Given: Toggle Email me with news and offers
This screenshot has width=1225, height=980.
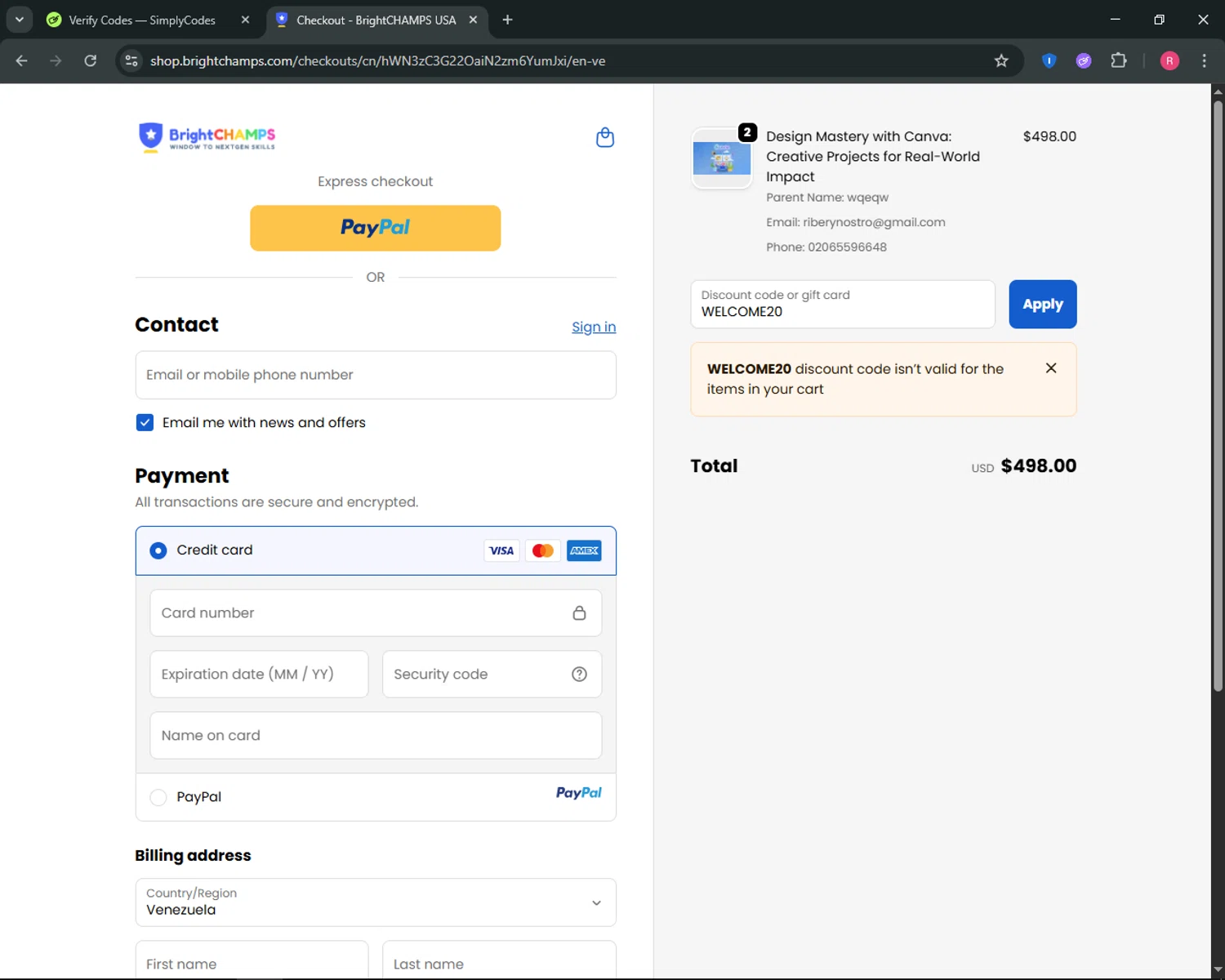Looking at the screenshot, I should coord(145,422).
